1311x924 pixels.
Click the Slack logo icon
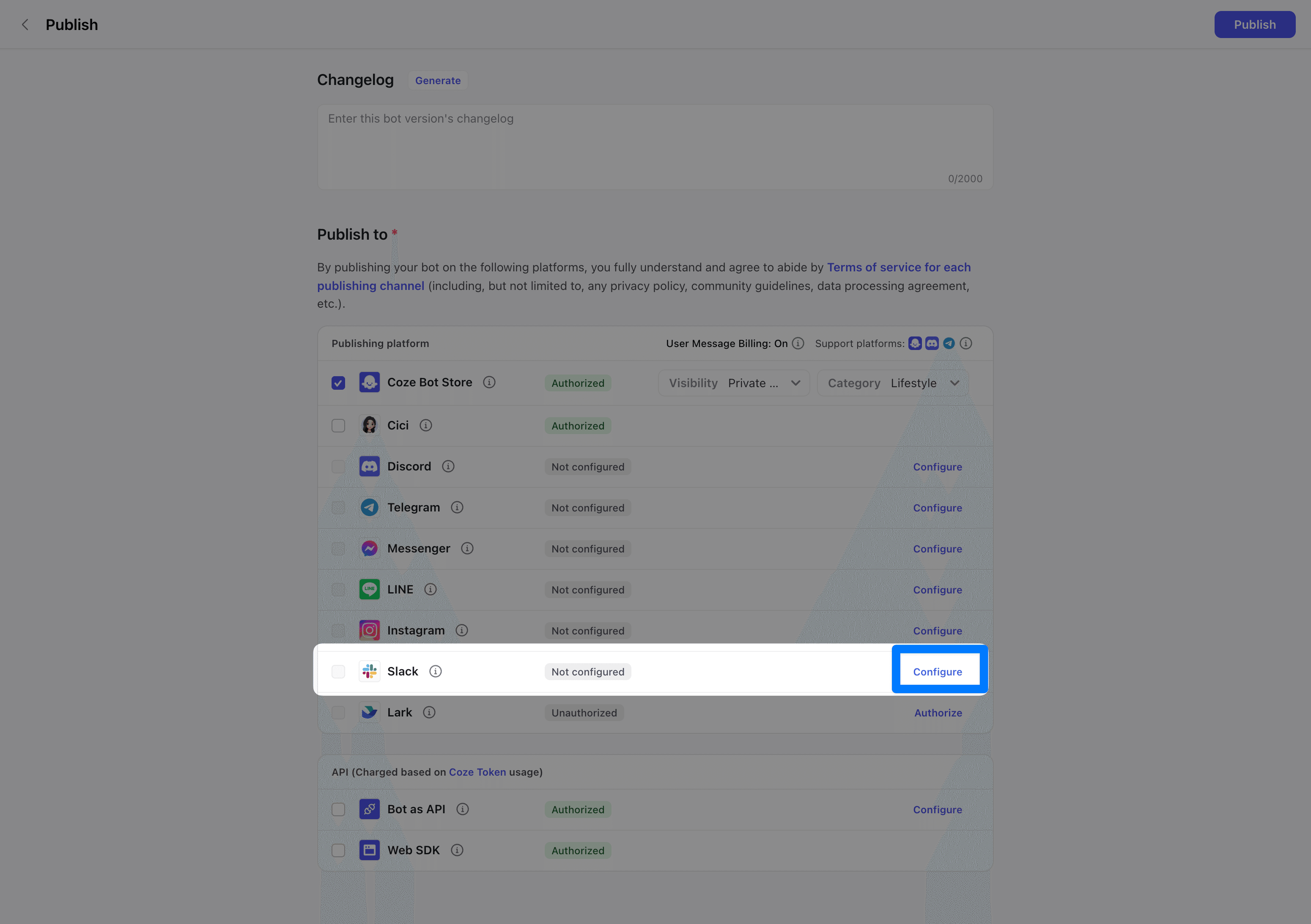coord(370,671)
